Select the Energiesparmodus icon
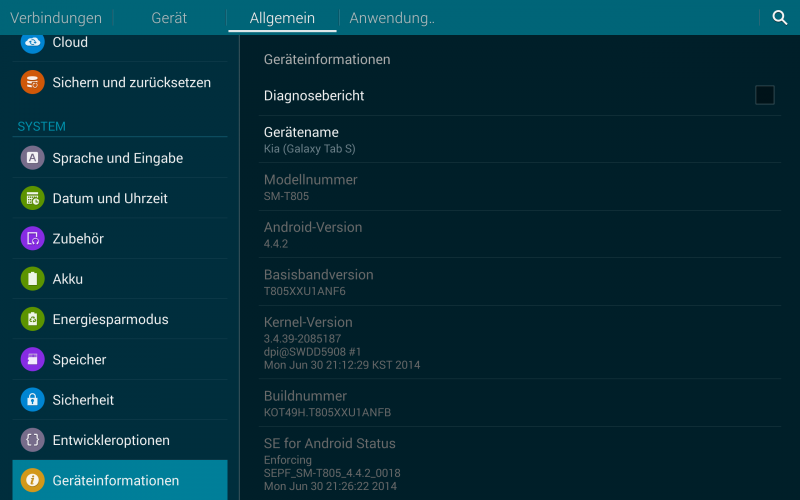 tap(33, 319)
